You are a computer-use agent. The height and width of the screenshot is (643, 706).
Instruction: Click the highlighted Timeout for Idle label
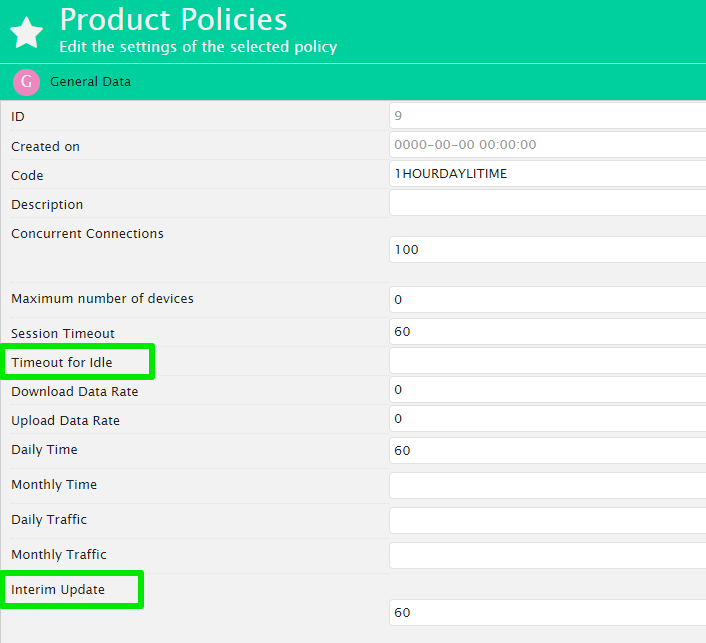61,362
